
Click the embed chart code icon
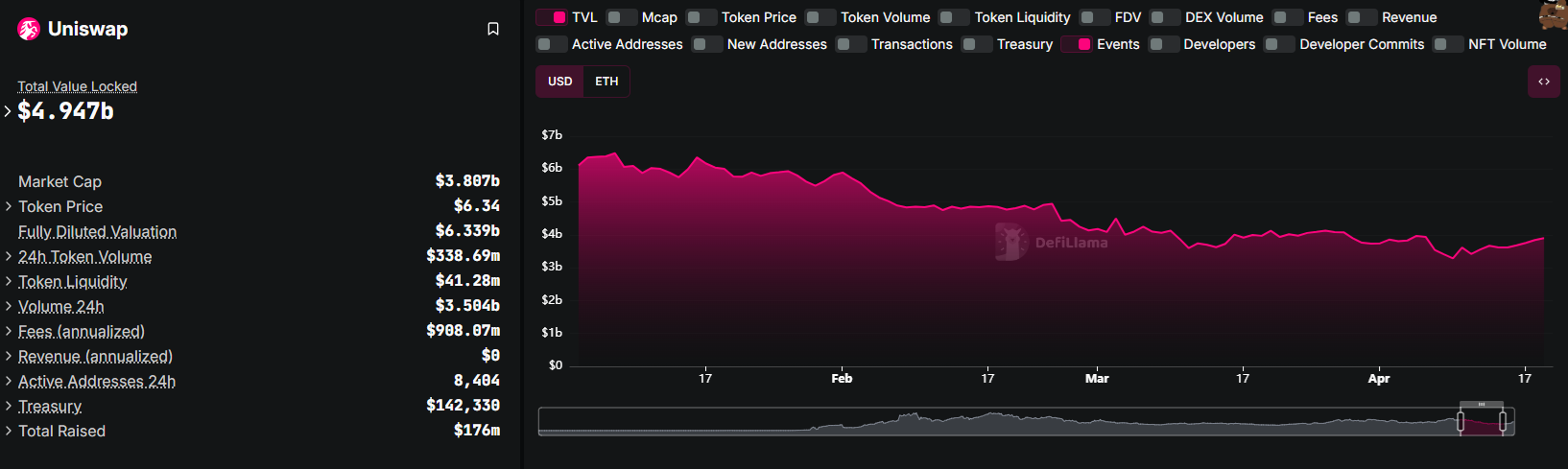[1543, 82]
